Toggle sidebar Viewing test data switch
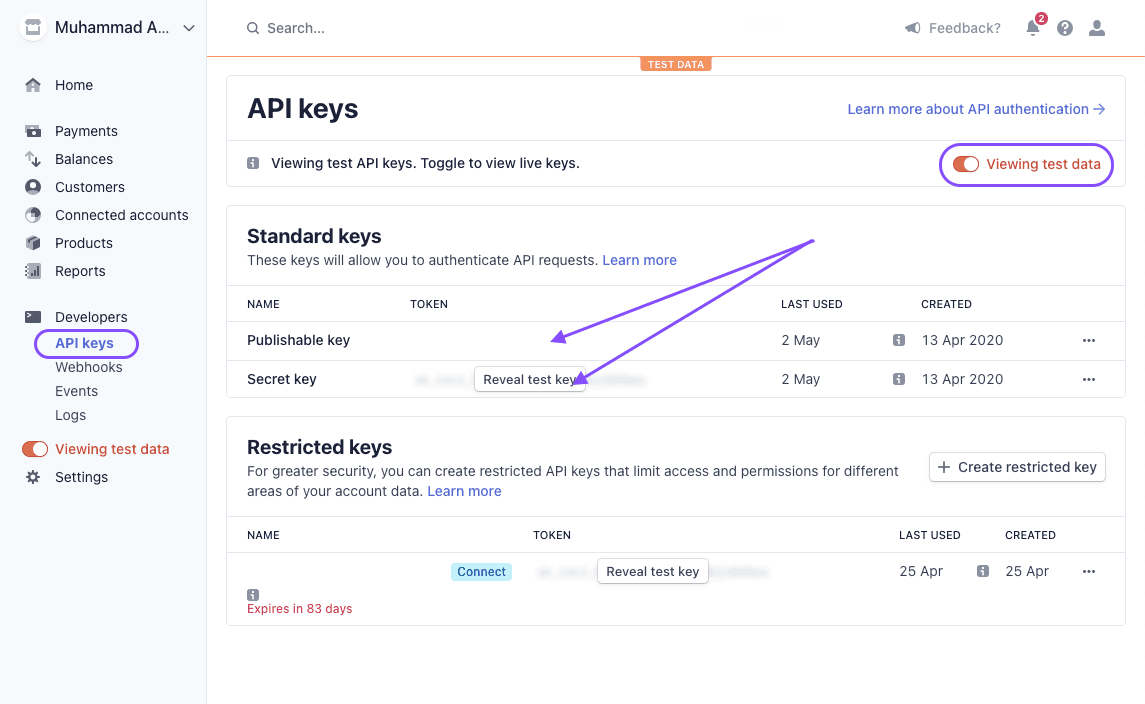The width and height of the screenshot is (1145, 704). coord(35,449)
